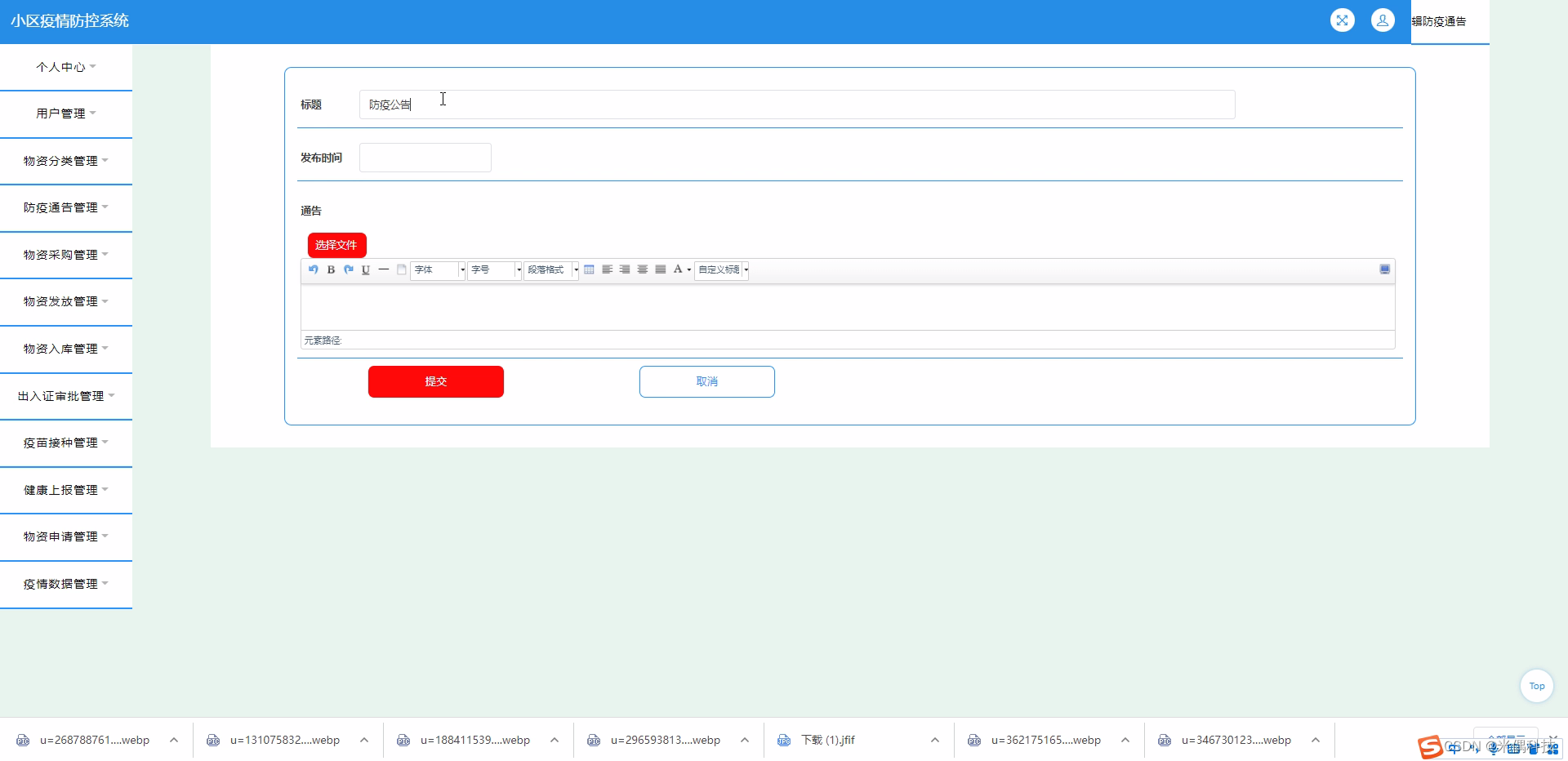Open downloaded file u=131075832....webp
The height and width of the screenshot is (761, 1568).
point(285,740)
